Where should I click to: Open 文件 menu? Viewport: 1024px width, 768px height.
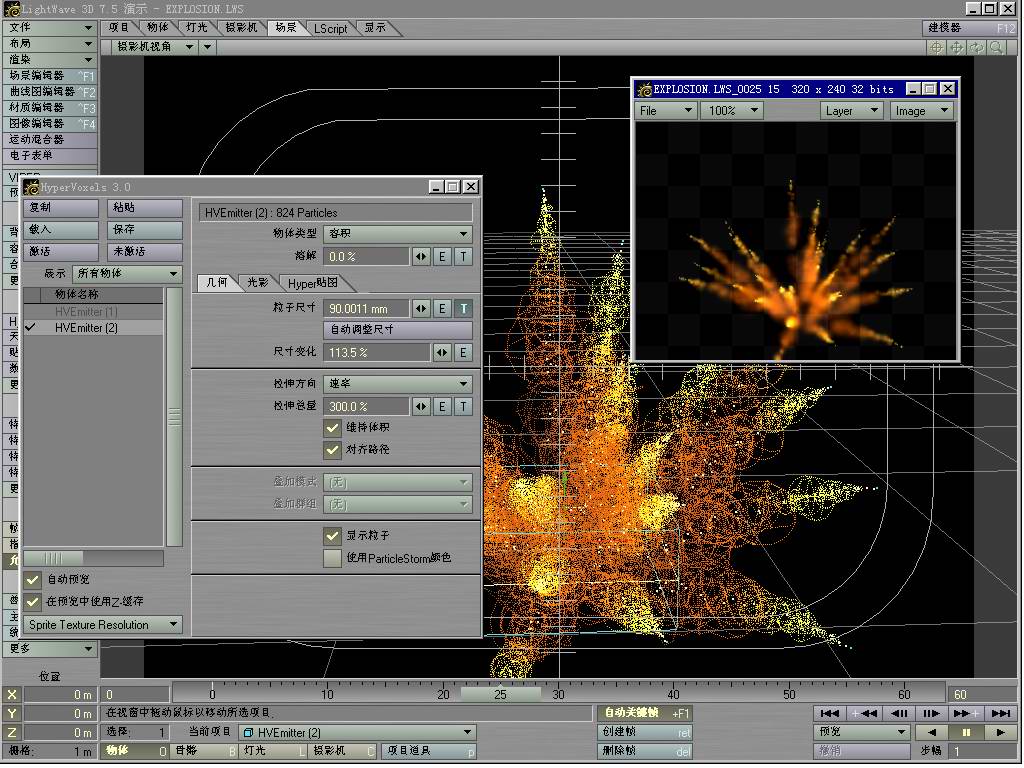pyautogui.click(x=50, y=27)
